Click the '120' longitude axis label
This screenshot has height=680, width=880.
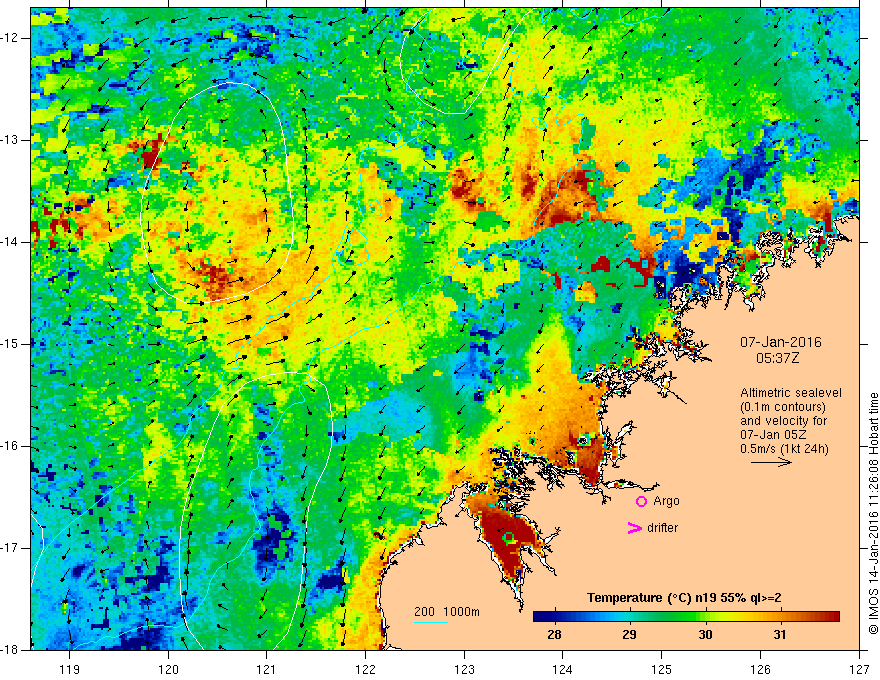point(168,669)
